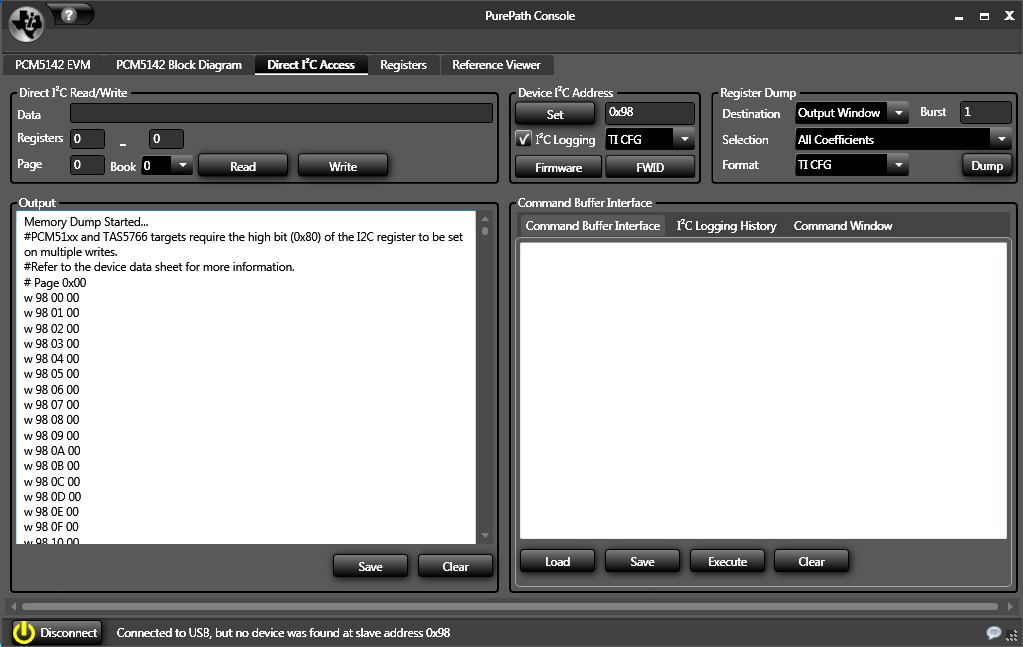The image size is (1023, 647).
Task: Click the Read button
Action: click(243, 166)
